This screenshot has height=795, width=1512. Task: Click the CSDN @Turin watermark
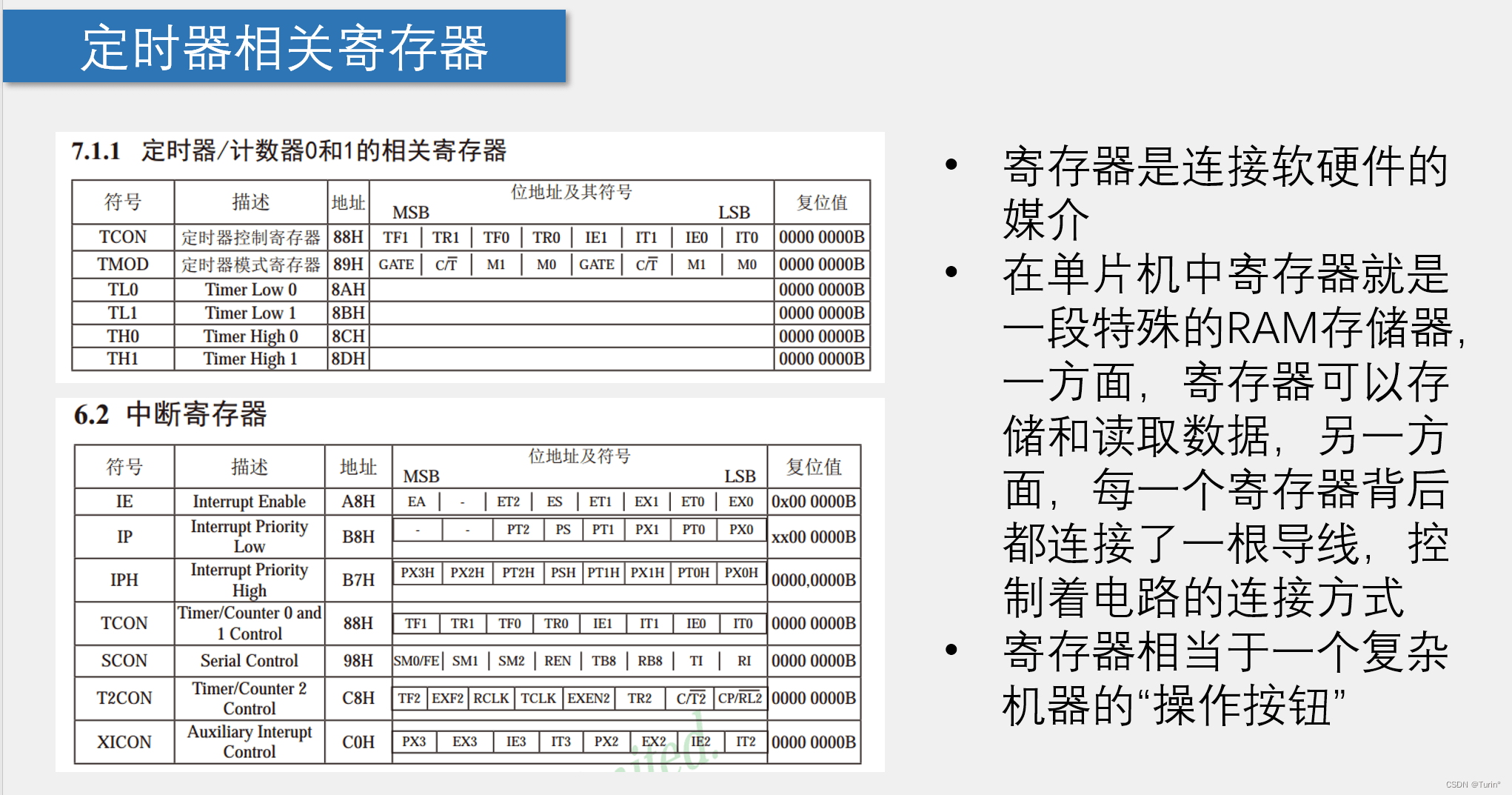1472,785
